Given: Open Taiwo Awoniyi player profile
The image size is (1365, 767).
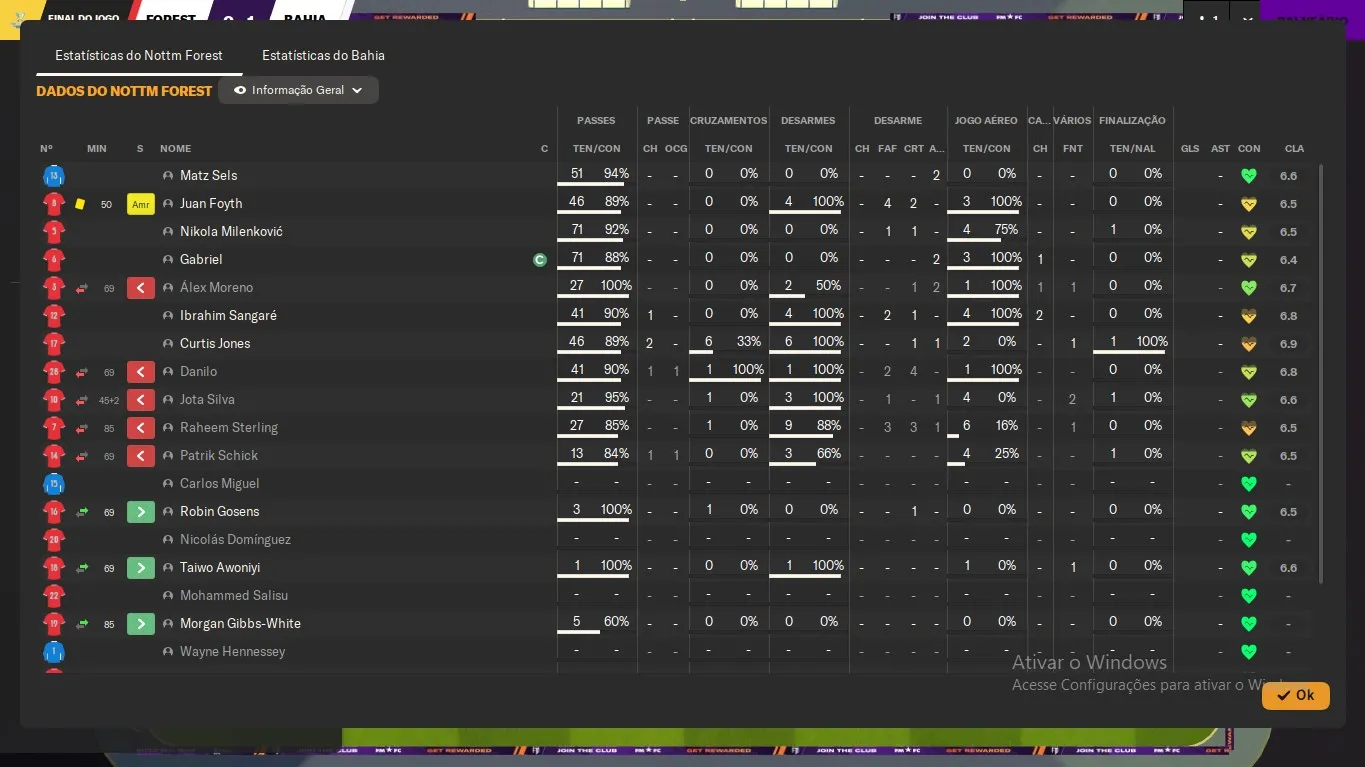Looking at the screenshot, I should 220,568.
